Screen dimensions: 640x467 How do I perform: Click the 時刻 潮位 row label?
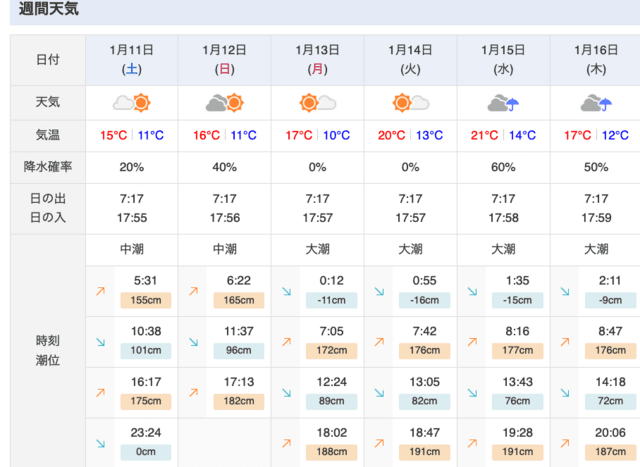tap(47, 350)
